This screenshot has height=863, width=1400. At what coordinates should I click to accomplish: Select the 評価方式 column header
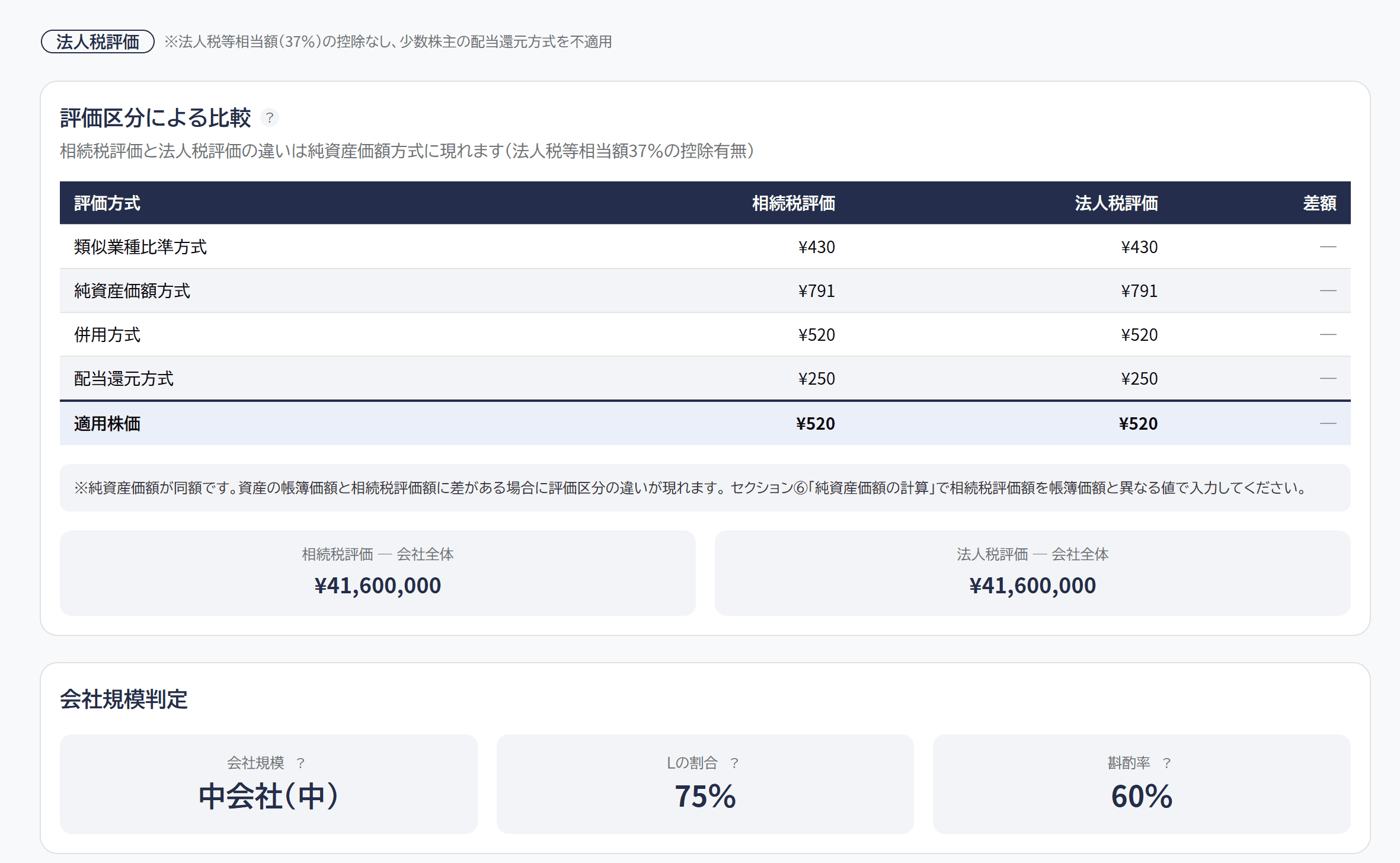[107, 203]
